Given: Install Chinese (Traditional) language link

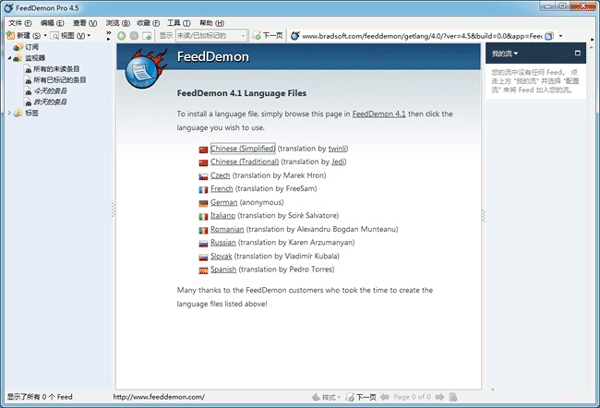Looking at the screenshot, I should pyautogui.click(x=245, y=162).
